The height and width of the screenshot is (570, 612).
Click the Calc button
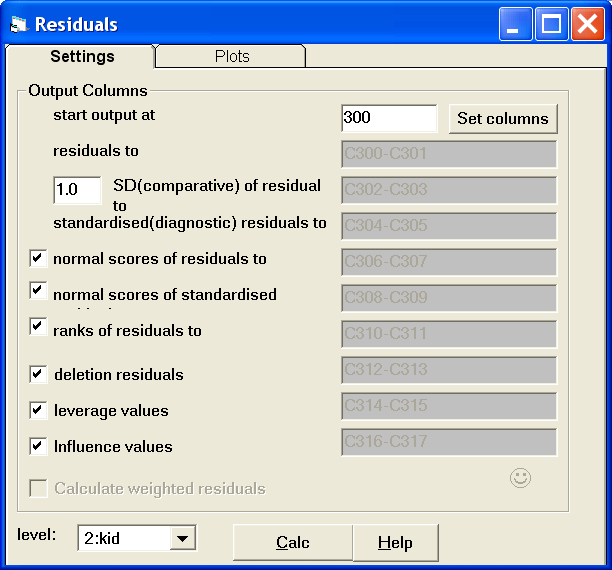point(293,543)
